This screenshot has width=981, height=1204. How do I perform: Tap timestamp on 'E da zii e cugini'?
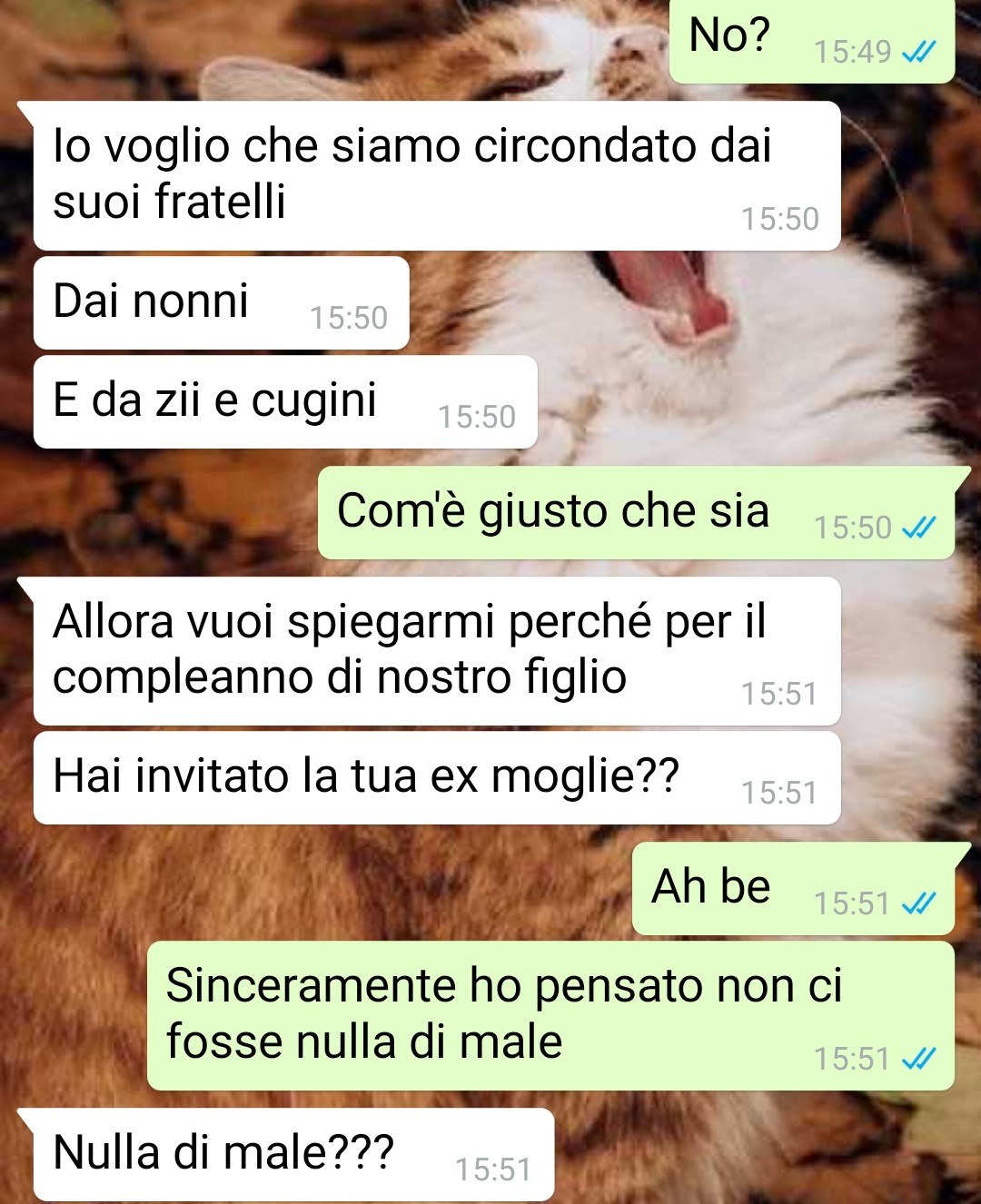[x=477, y=417]
